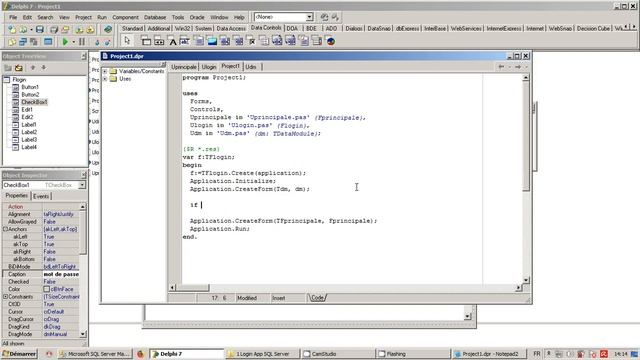Screen dimensions: 640x360
Task: Click Remove File from Project icon
Action: (x=90, y=29)
